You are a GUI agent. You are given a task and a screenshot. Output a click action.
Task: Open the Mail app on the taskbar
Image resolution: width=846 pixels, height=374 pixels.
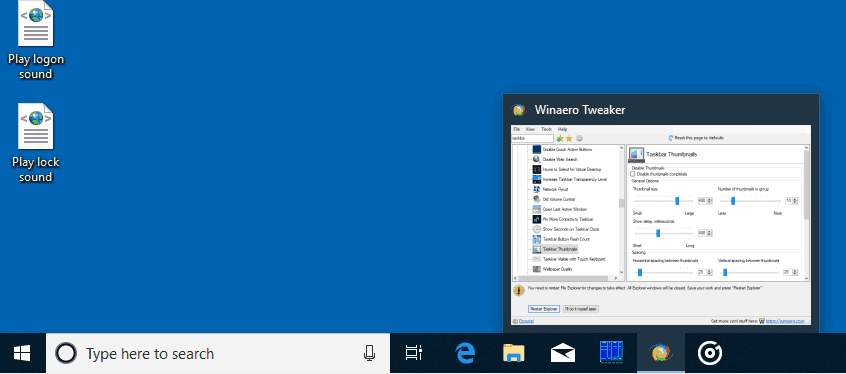pos(563,353)
